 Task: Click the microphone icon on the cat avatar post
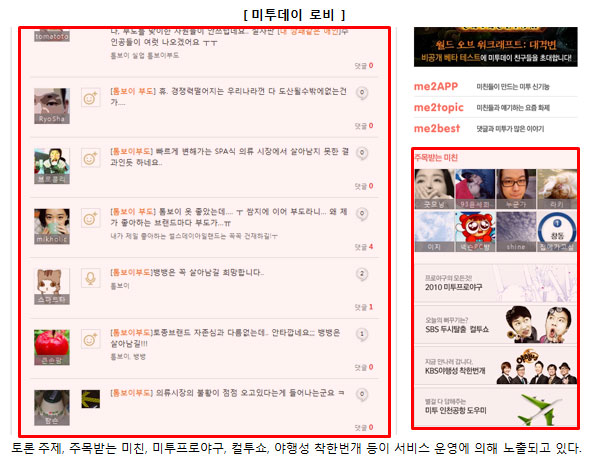point(90,279)
